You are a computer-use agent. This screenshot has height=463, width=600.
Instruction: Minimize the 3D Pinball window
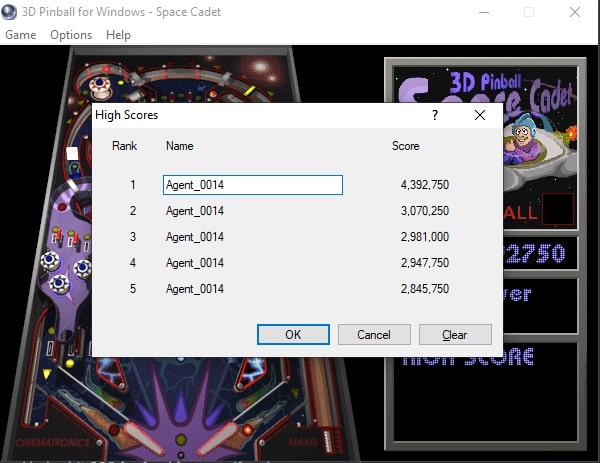pyautogui.click(x=484, y=12)
